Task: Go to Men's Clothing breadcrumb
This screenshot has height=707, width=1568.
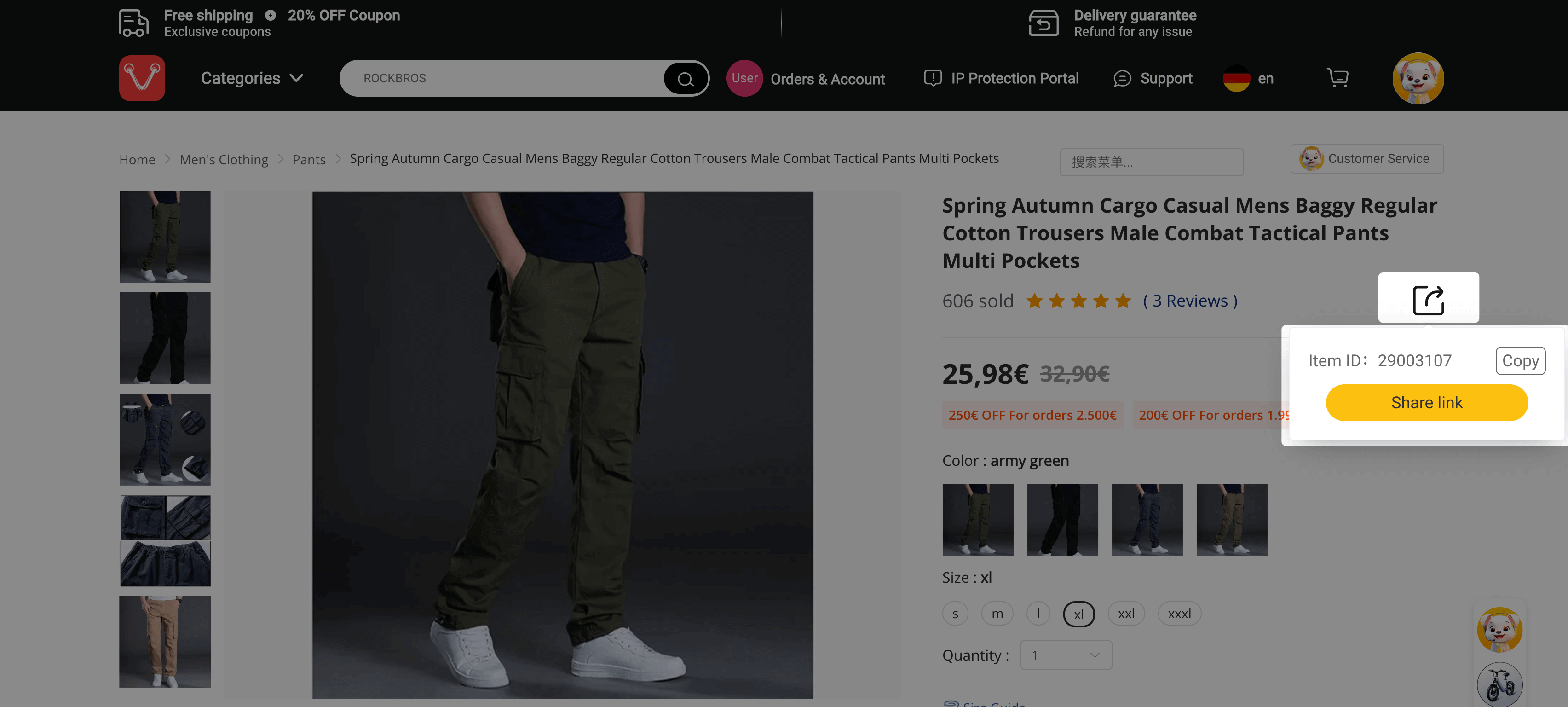Action: (224, 160)
